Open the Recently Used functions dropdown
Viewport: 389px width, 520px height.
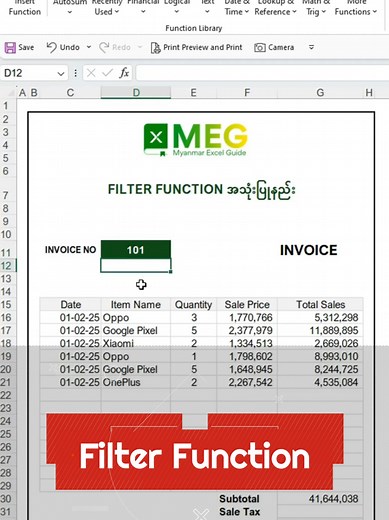click(x=107, y=7)
